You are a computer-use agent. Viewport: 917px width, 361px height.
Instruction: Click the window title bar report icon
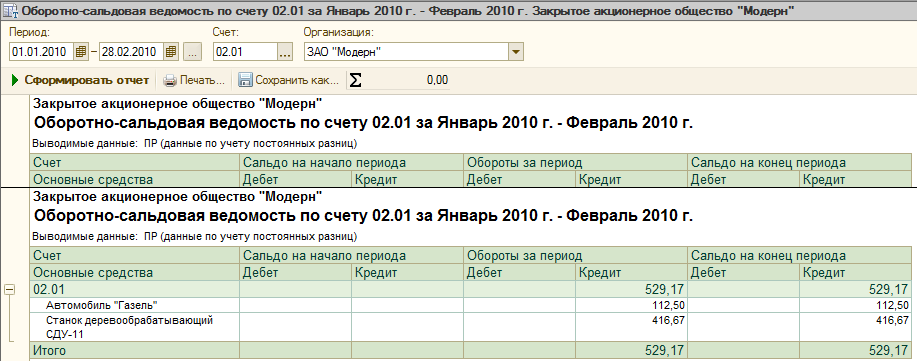coord(10,11)
